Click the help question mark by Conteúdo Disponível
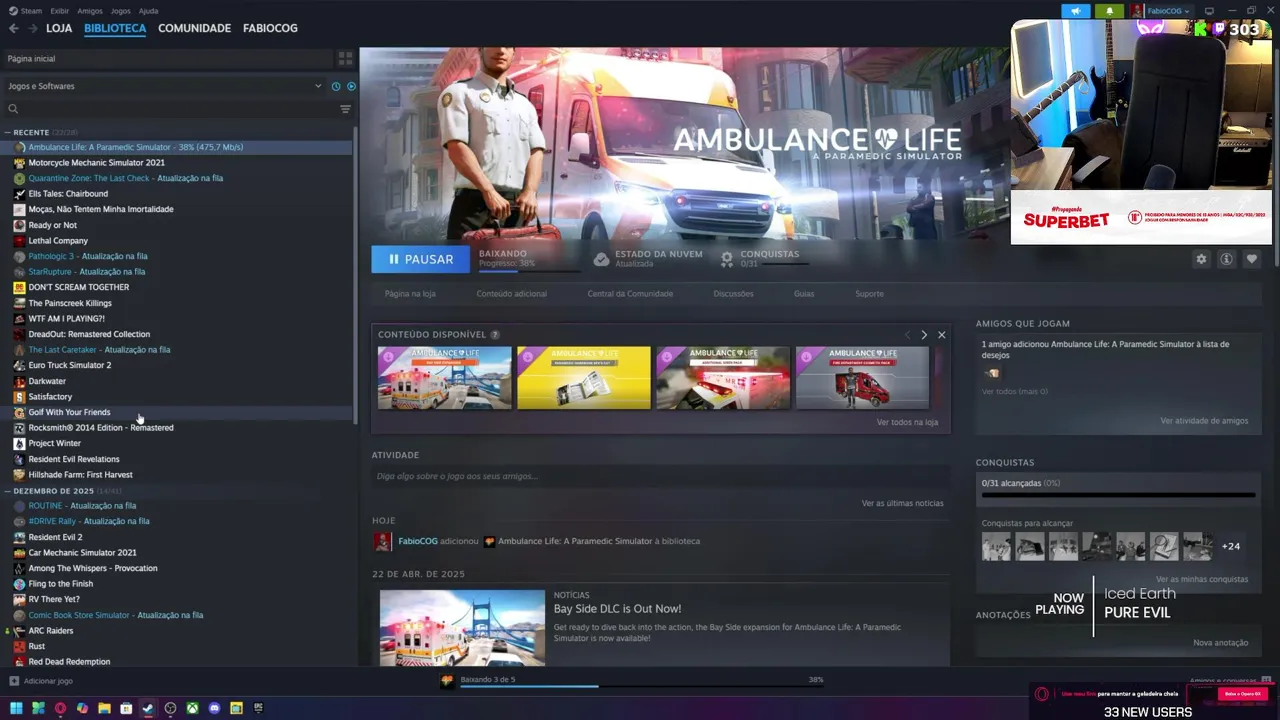1280x720 pixels. (495, 335)
